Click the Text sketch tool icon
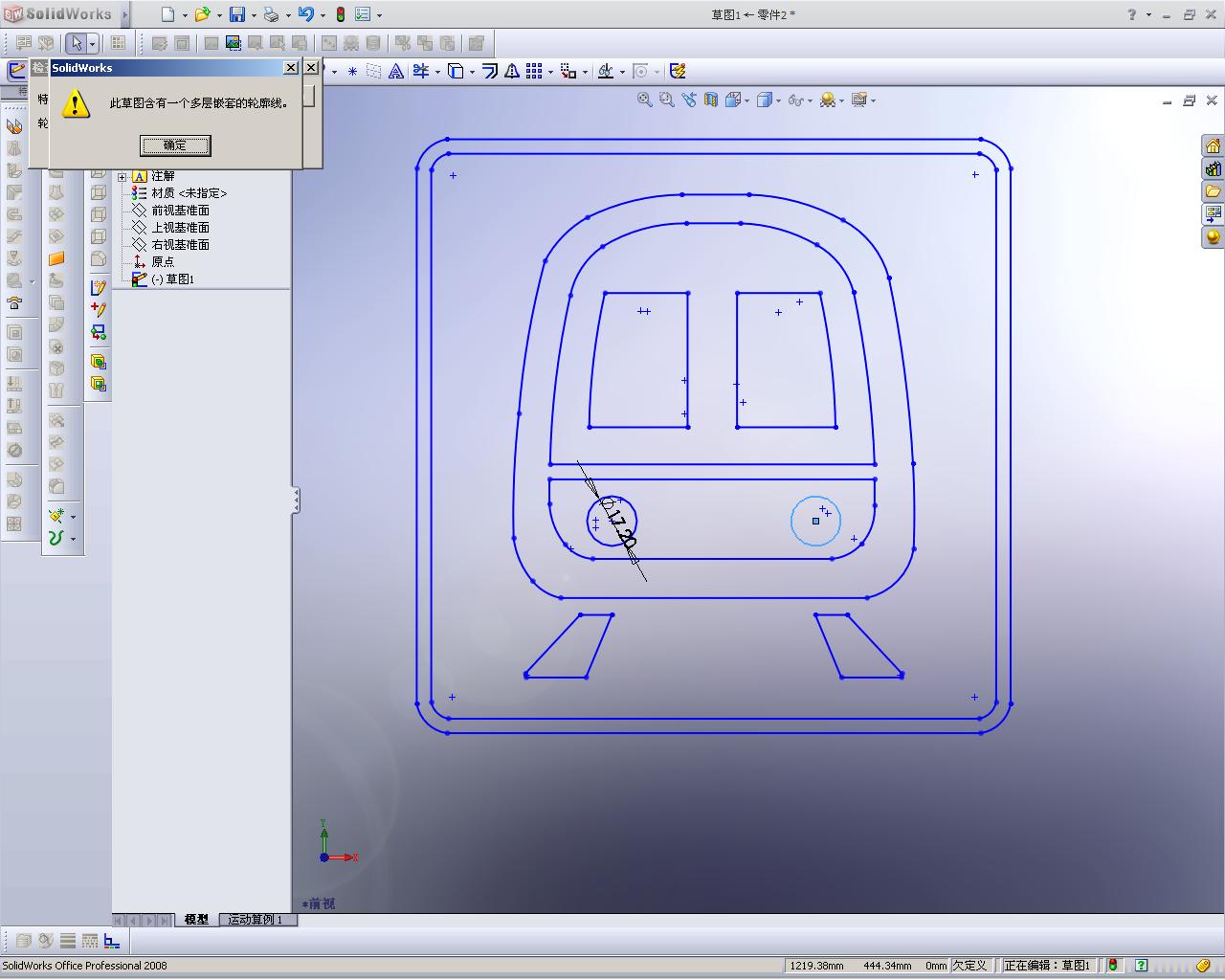The height and width of the screenshot is (980, 1225). tap(396, 71)
